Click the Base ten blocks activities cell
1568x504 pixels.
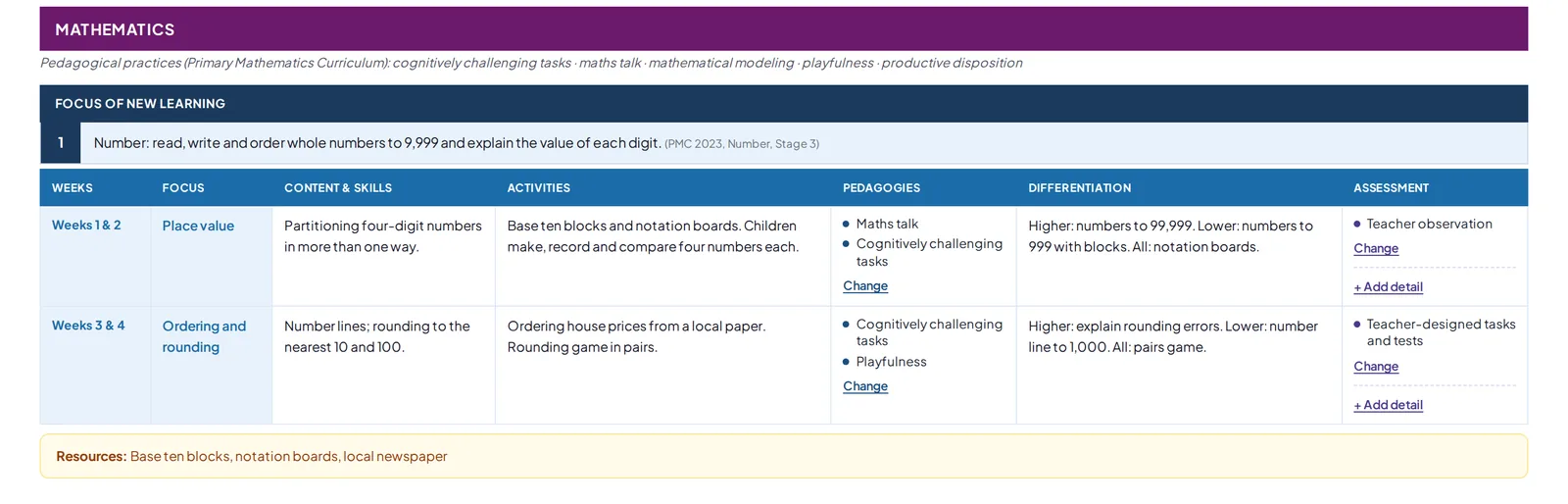662,256
